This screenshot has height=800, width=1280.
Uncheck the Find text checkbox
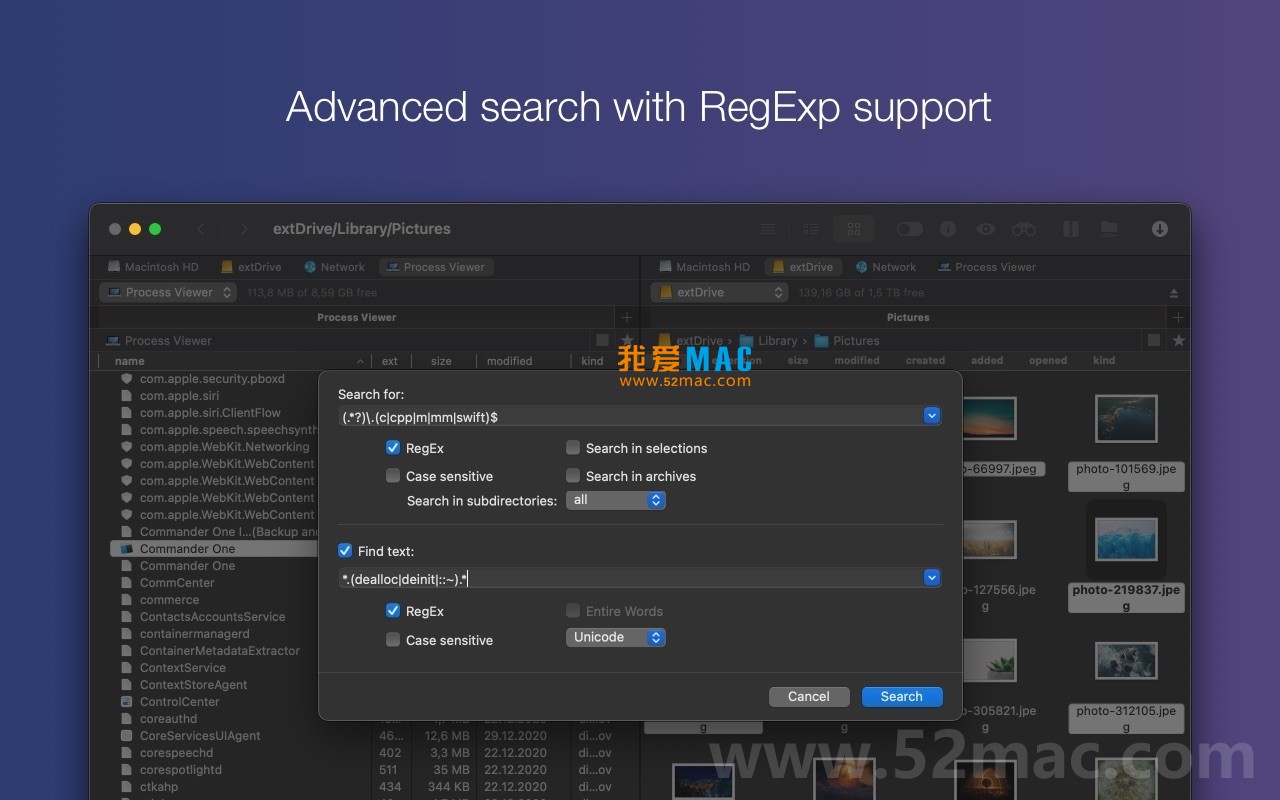345,550
